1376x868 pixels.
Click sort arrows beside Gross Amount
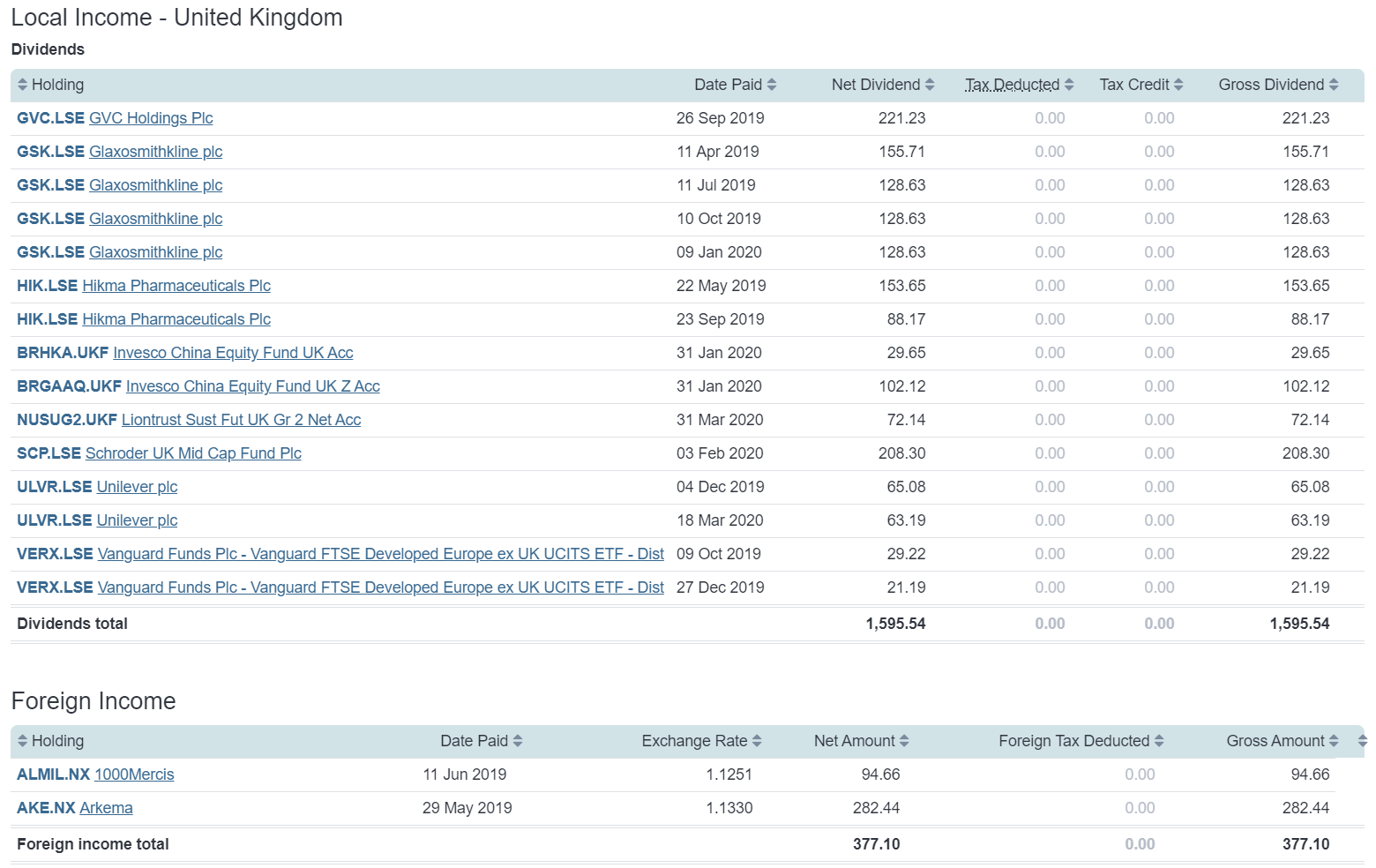coord(1334,741)
